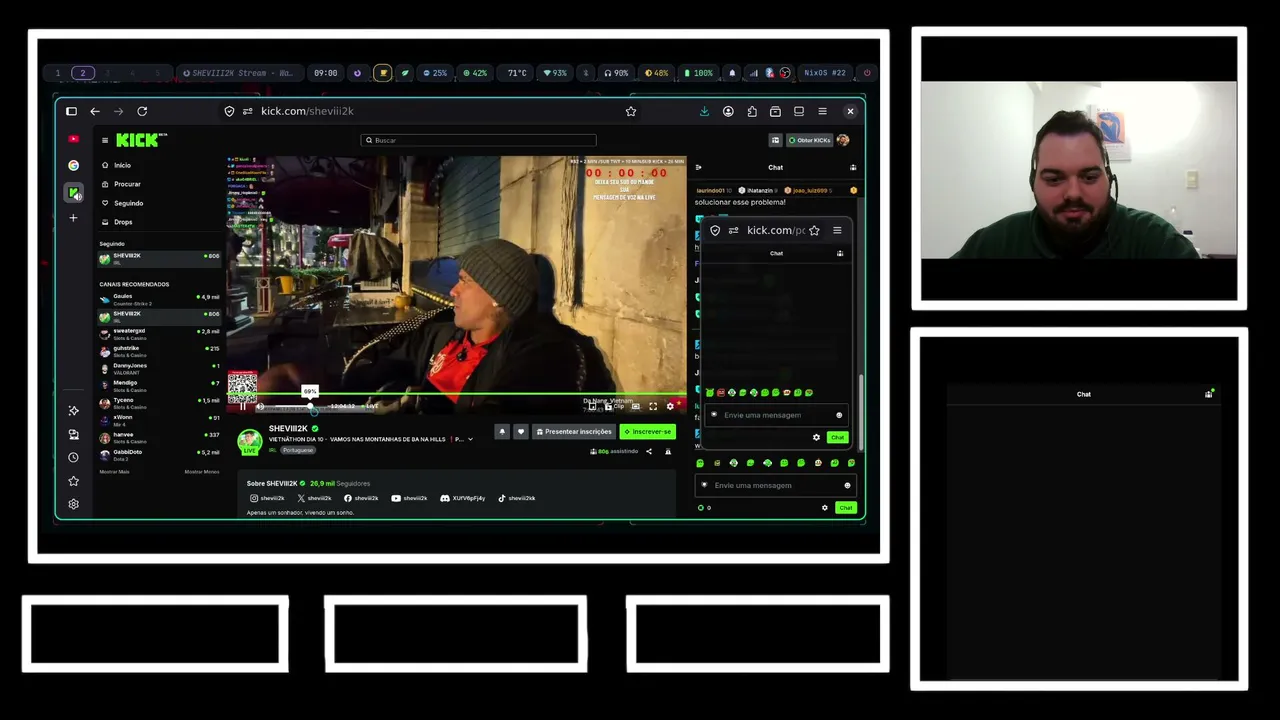The width and height of the screenshot is (1280, 720).
Task: Click the notification bell in status bar
Action: click(x=732, y=73)
